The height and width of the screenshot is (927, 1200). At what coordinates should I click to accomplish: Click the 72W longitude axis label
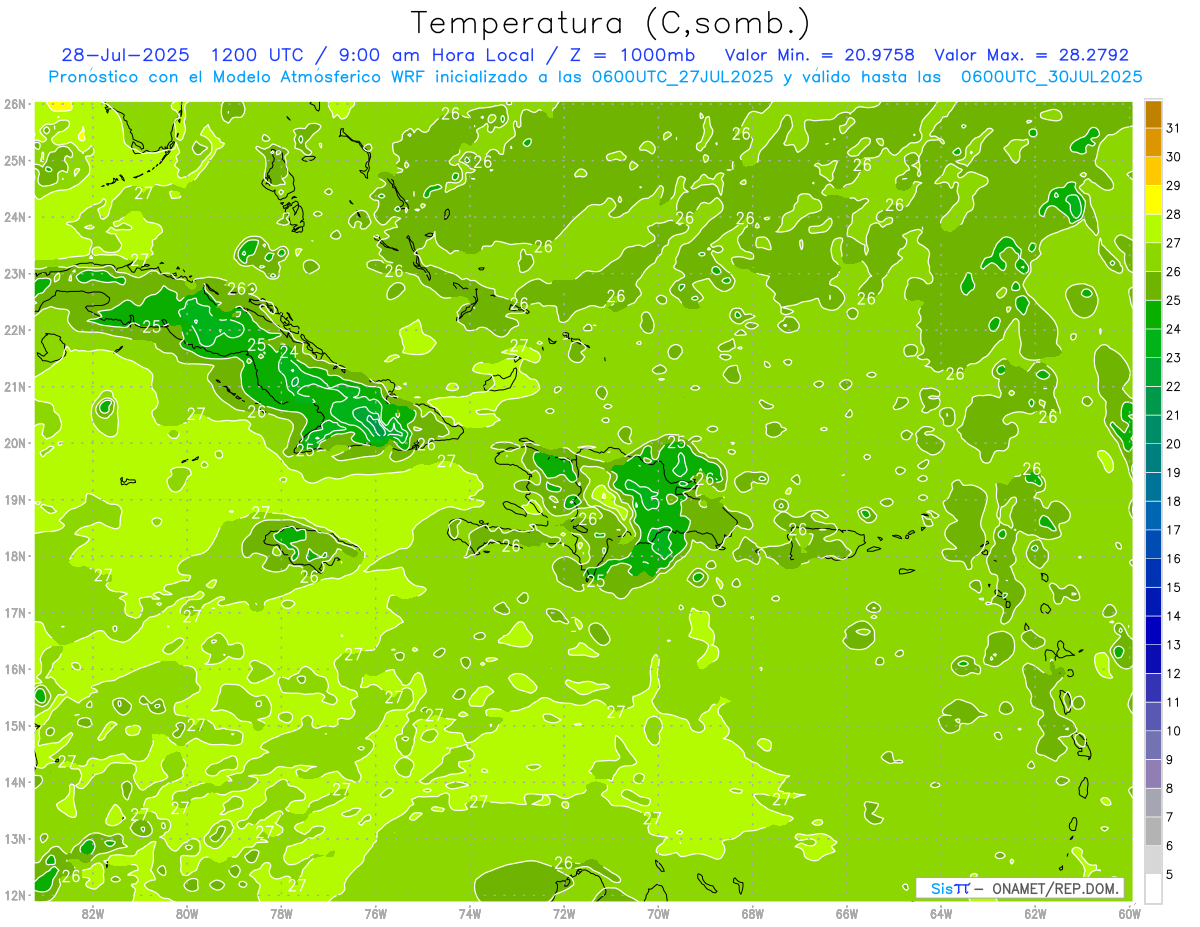click(563, 913)
